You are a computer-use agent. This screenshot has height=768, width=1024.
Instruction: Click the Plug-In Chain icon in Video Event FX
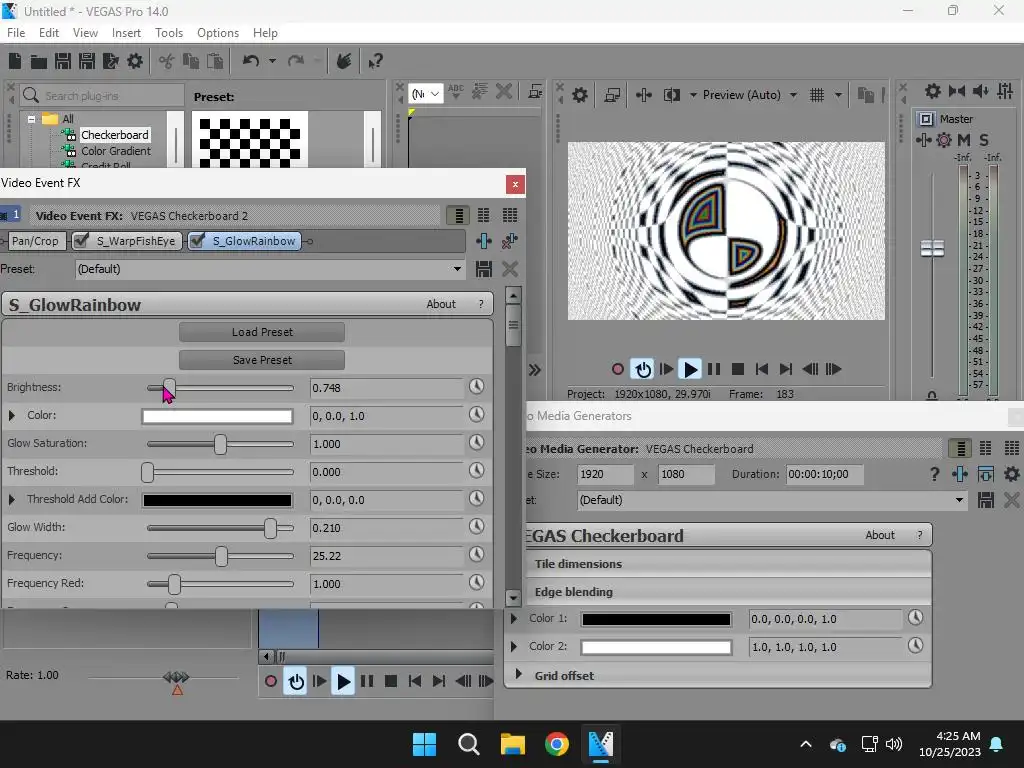(484, 241)
